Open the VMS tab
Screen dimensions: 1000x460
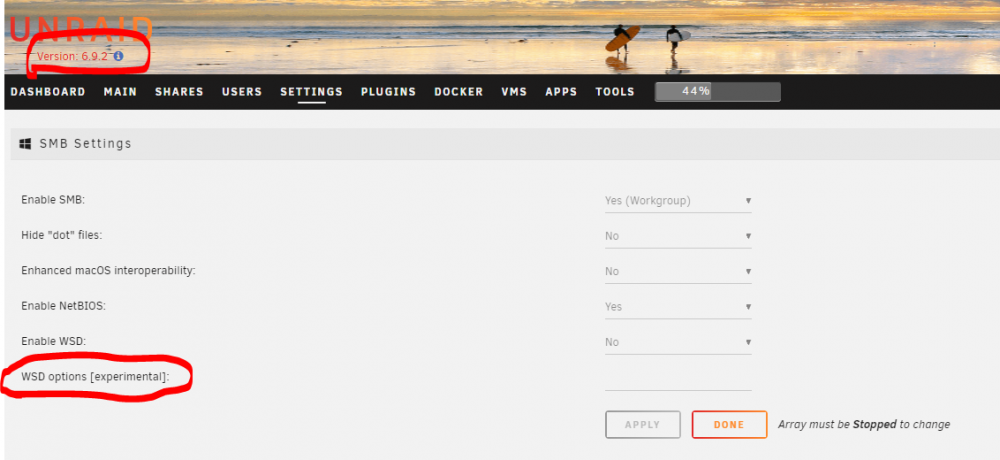pyautogui.click(x=514, y=92)
